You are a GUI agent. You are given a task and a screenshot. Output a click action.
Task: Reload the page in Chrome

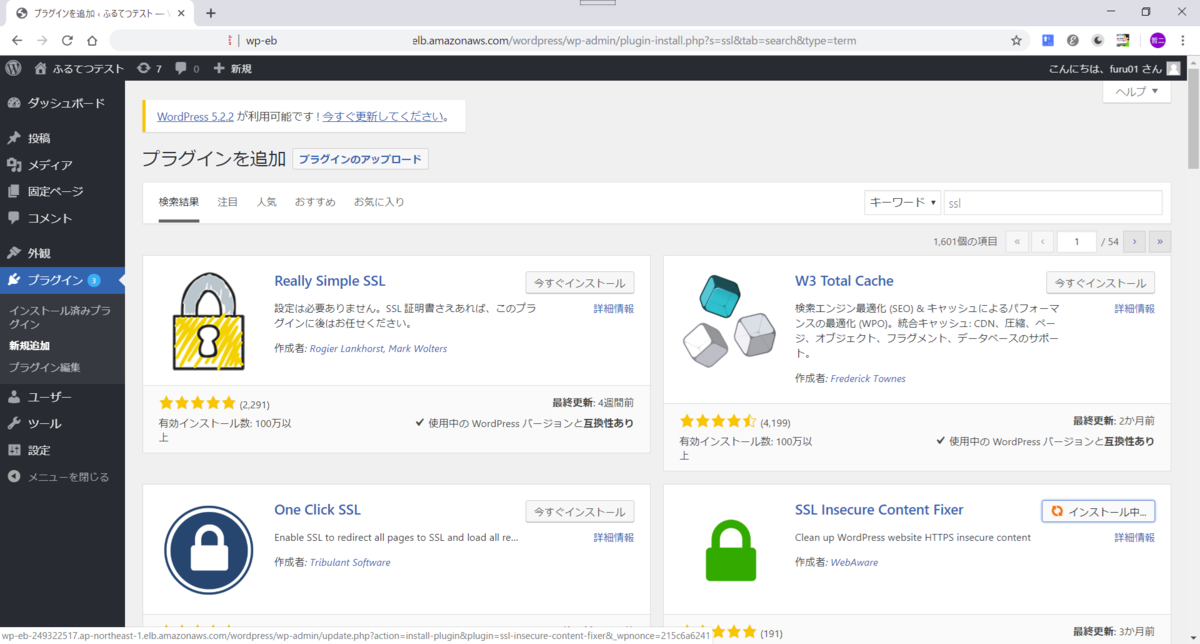click(x=67, y=41)
